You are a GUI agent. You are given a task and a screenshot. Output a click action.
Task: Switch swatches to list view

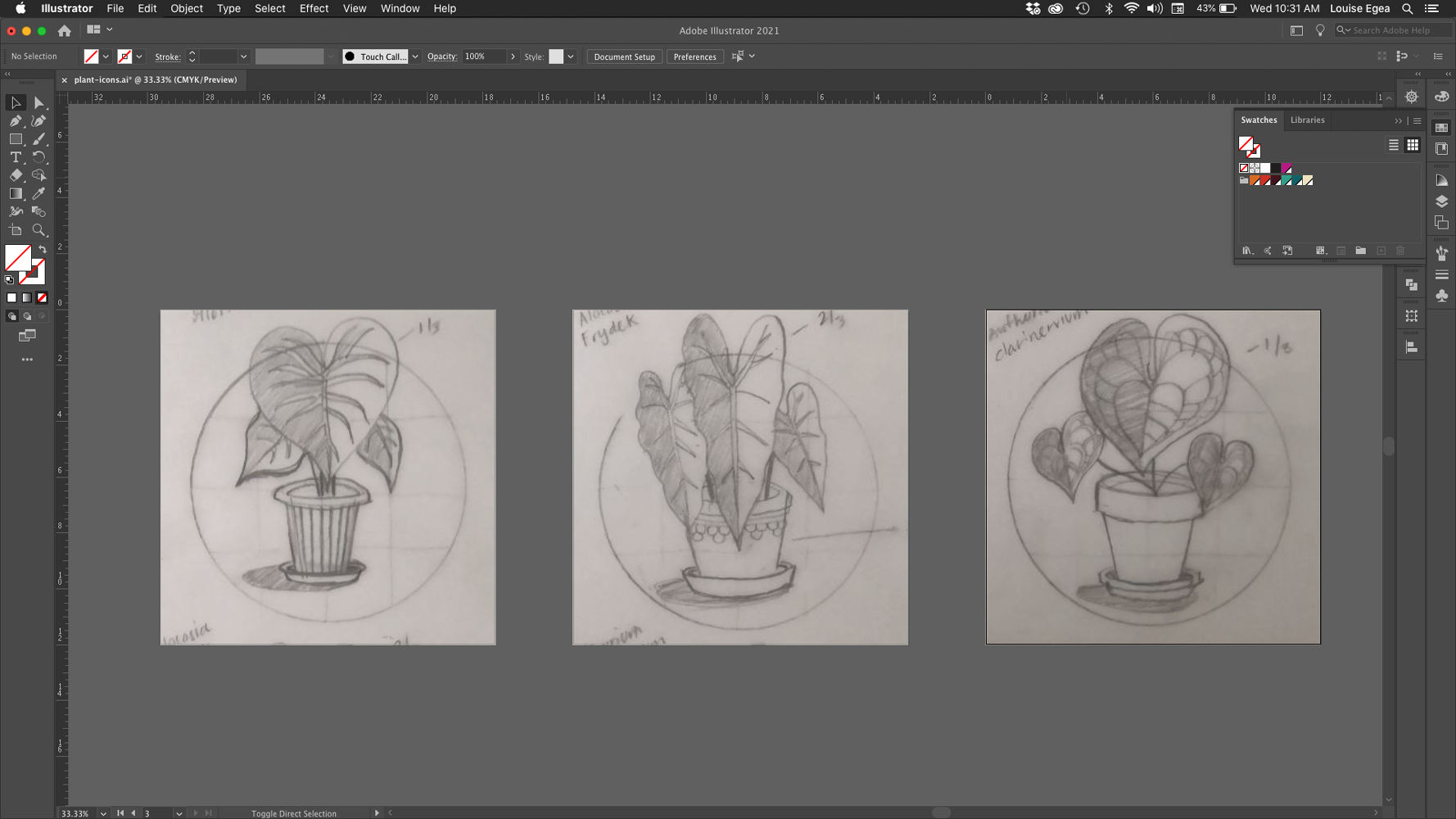coord(1393,145)
